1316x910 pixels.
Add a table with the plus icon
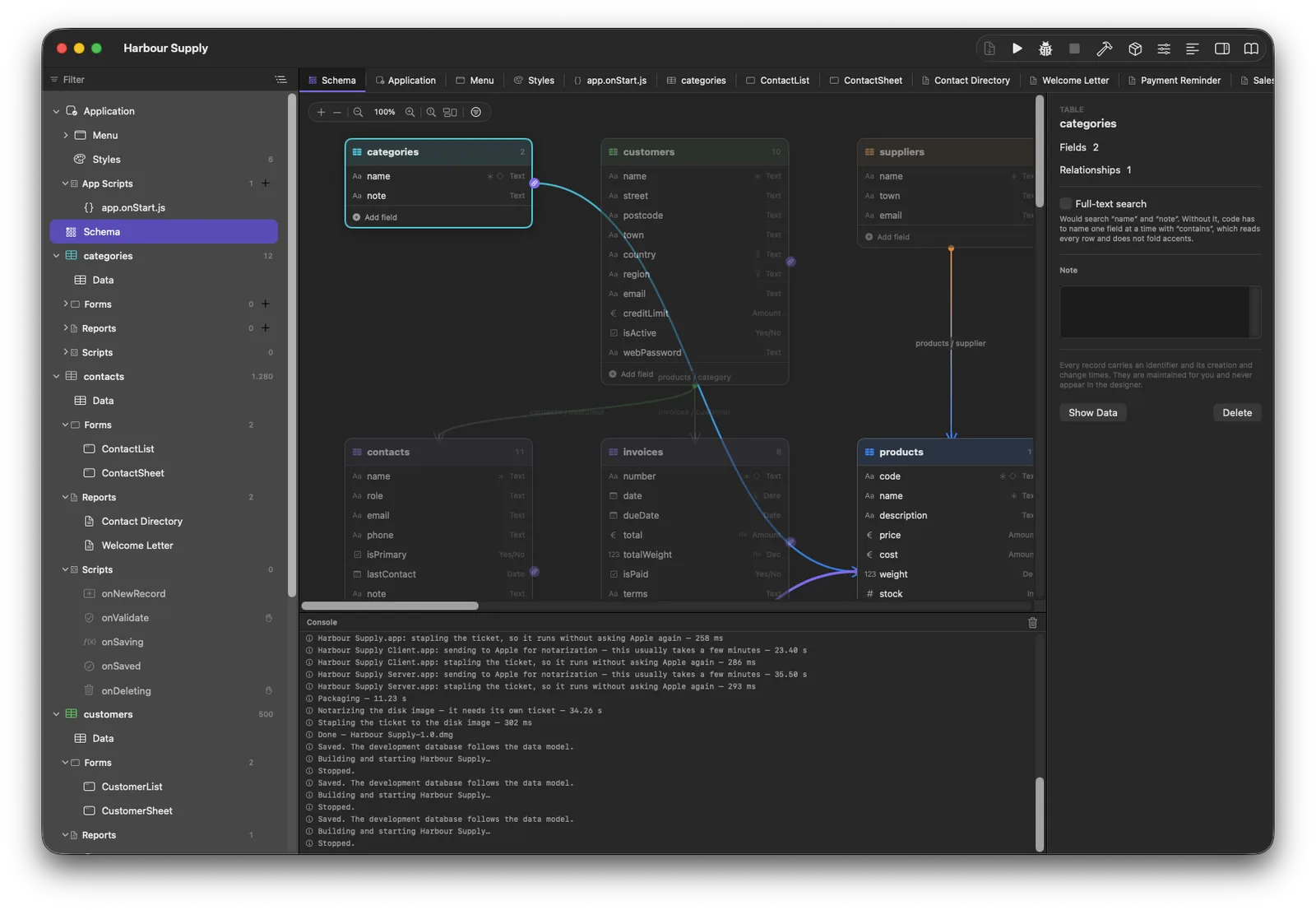pos(321,112)
